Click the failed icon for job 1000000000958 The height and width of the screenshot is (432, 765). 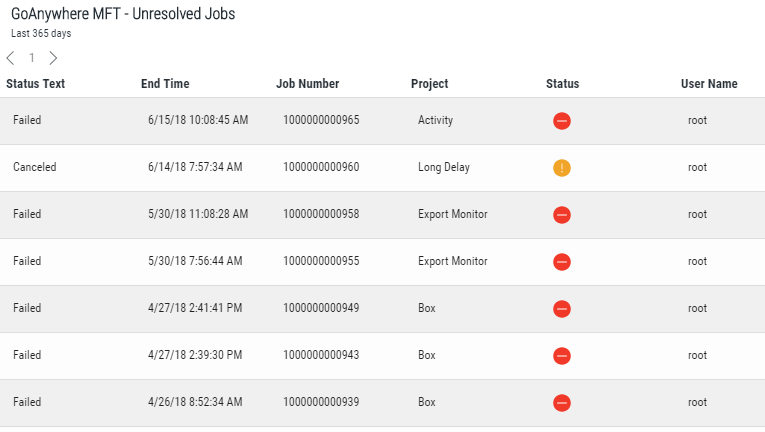click(562, 214)
